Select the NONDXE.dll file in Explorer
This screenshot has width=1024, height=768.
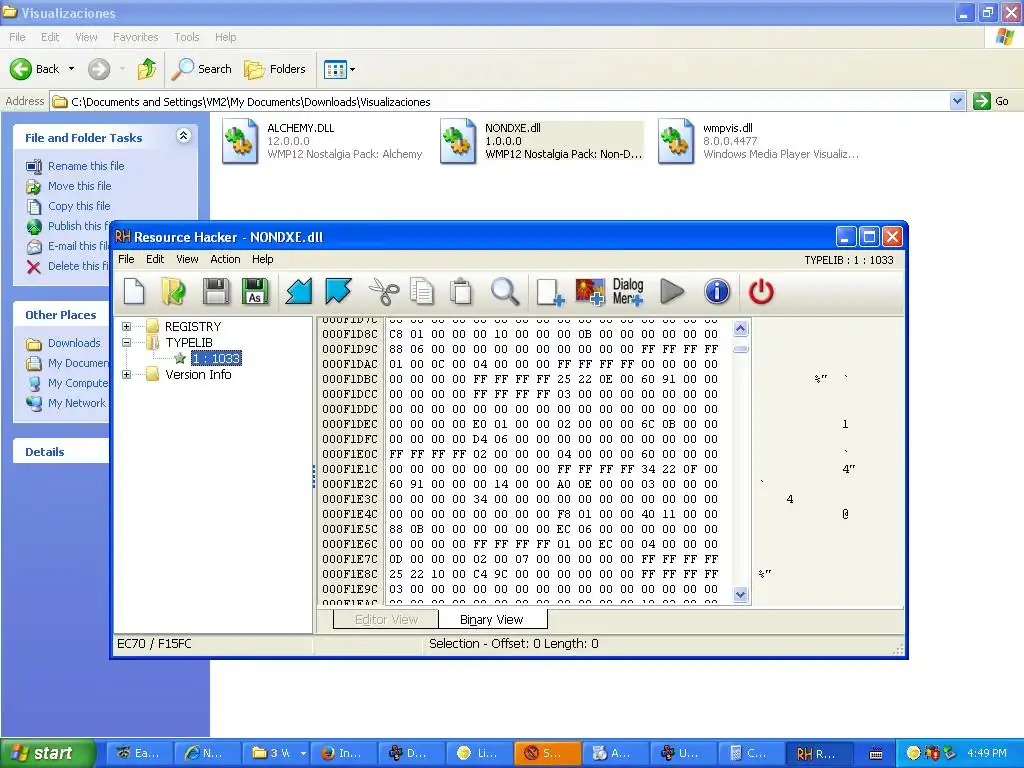click(x=542, y=140)
